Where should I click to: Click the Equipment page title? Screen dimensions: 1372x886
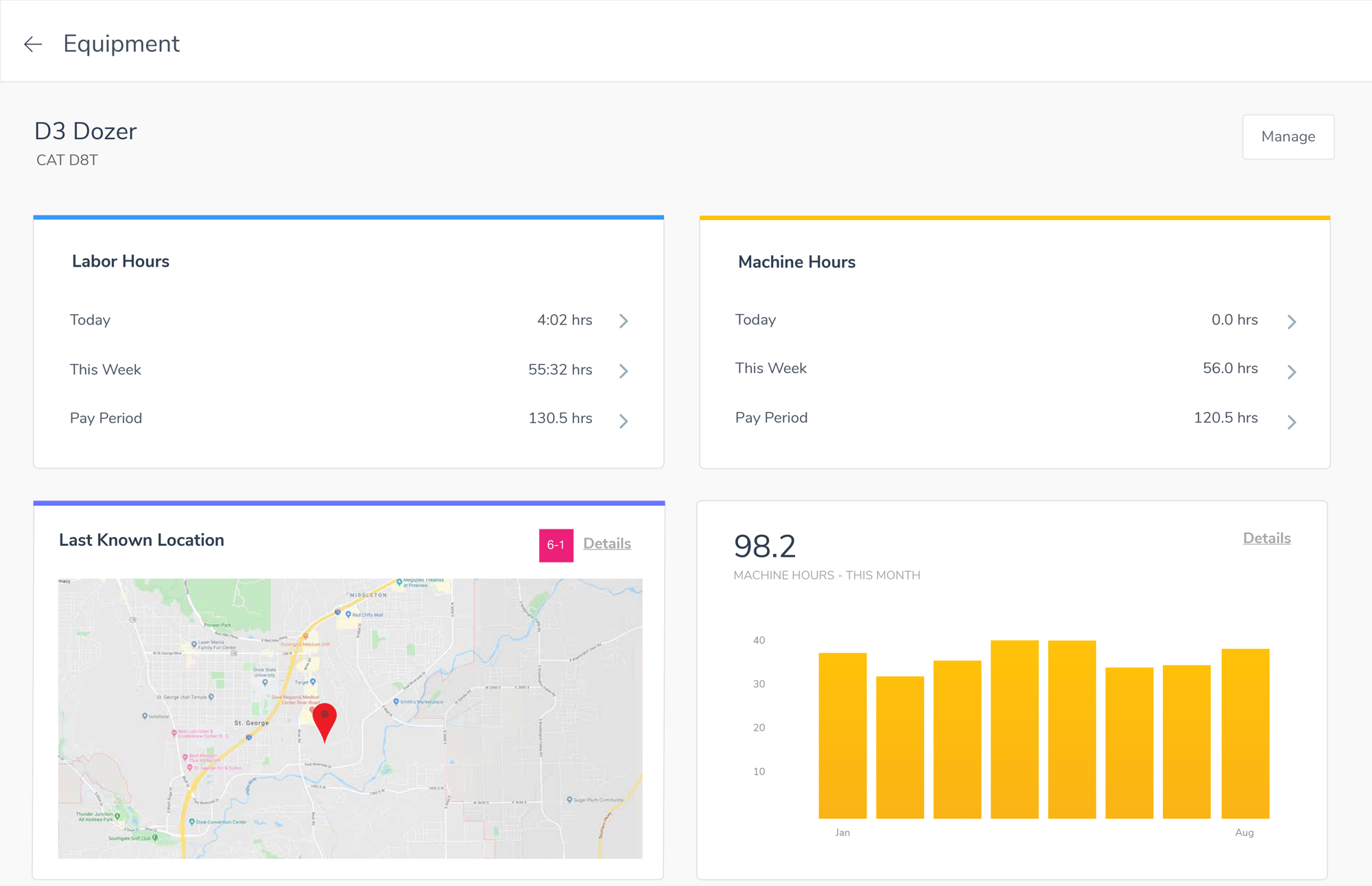[121, 44]
